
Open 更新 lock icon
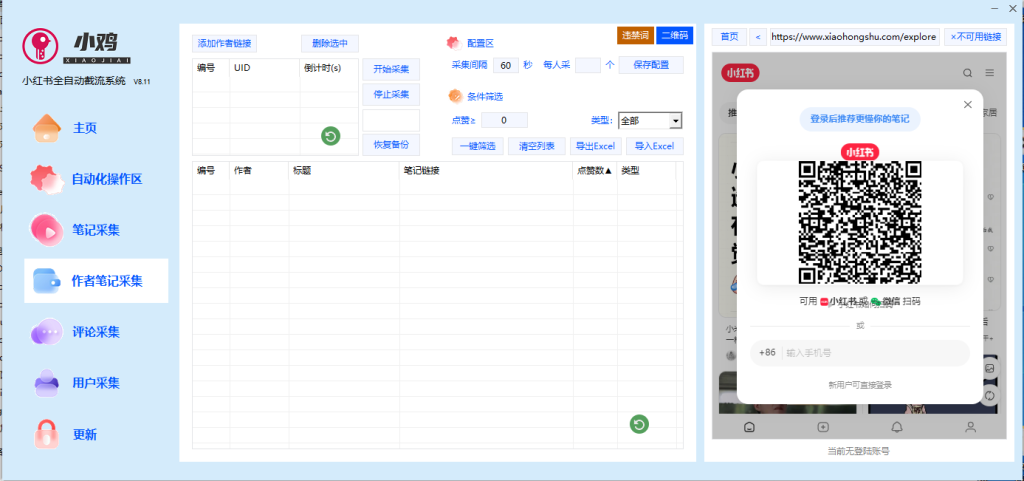pyautogui.click(x=47, y=434)
